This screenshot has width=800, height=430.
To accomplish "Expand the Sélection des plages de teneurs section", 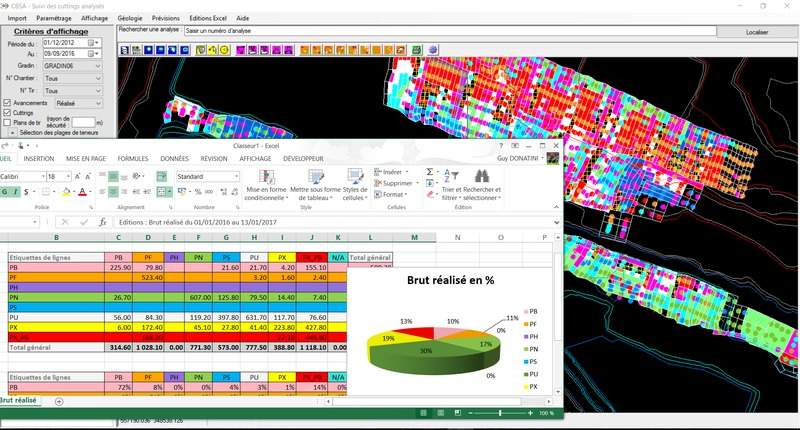I will tap(12, 133).
